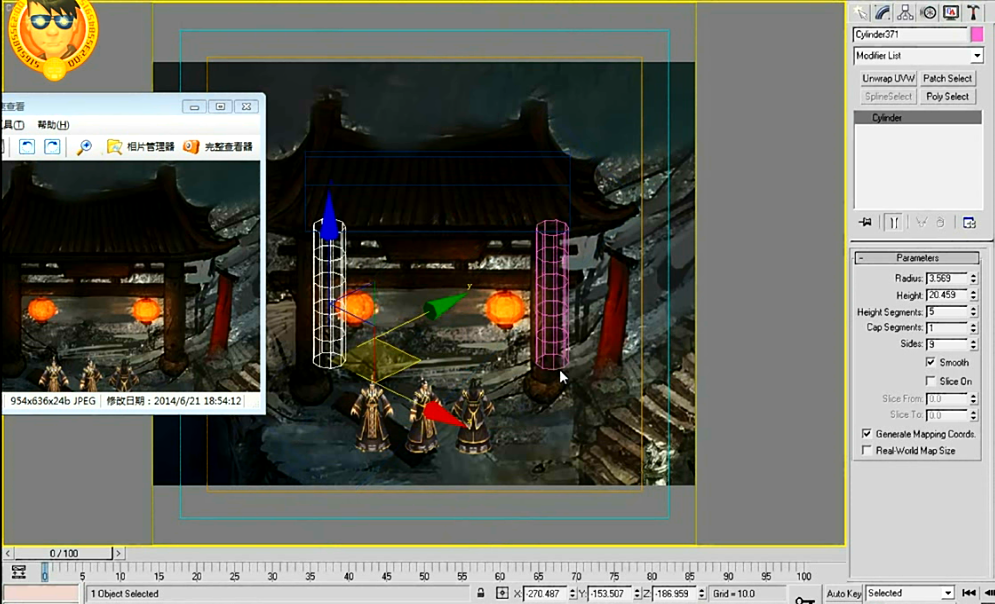
Task: Open the Display panel tab
Action: click(951, 13)
